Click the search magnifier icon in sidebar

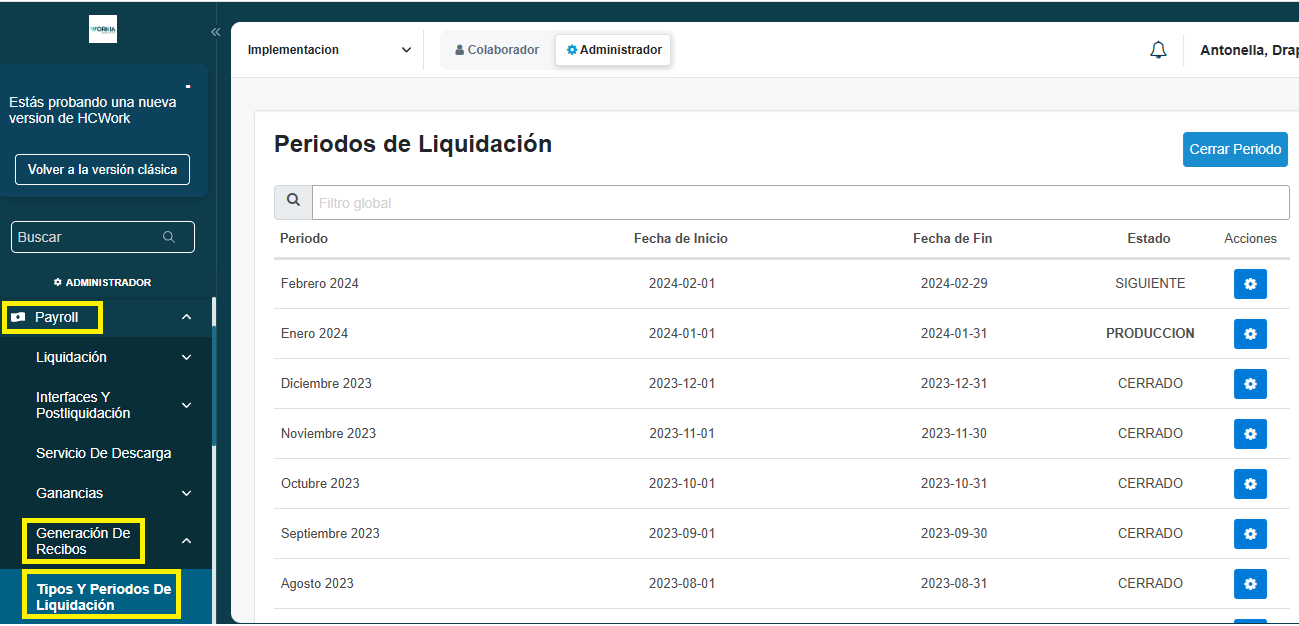169,237
